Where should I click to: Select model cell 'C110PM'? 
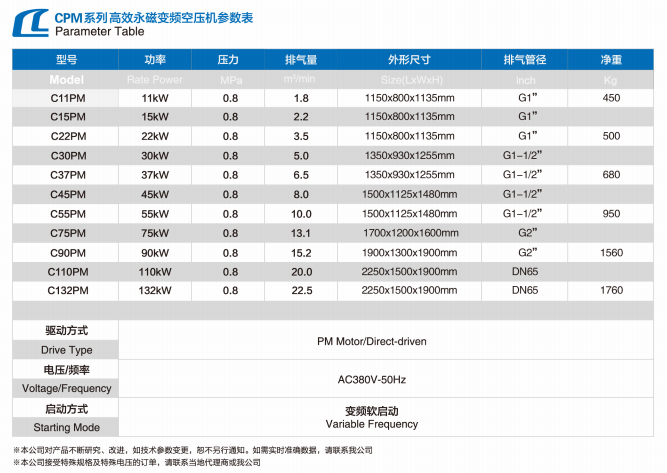pos(68,272)
